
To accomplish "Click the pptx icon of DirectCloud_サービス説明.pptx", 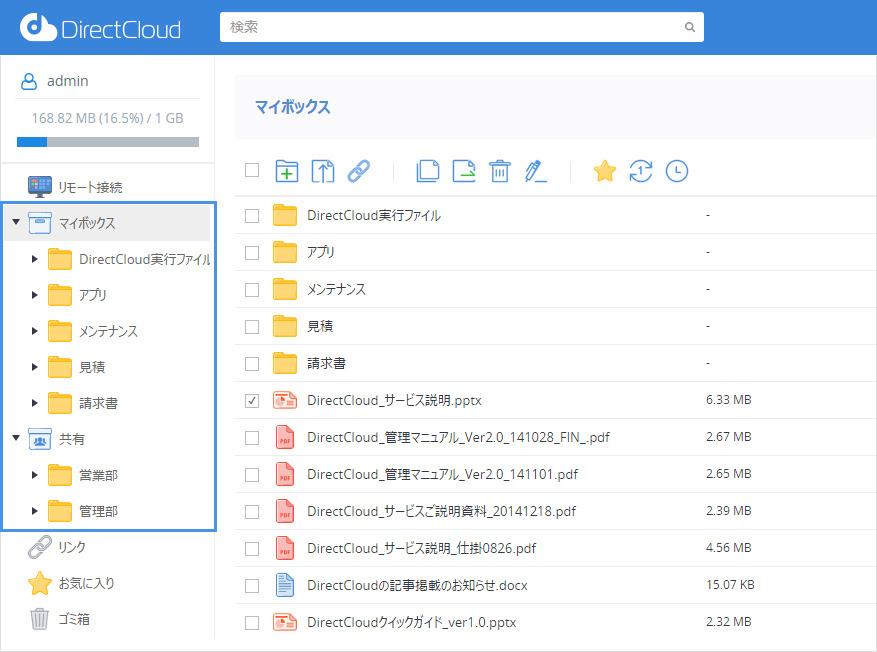I will click(285, 400).
